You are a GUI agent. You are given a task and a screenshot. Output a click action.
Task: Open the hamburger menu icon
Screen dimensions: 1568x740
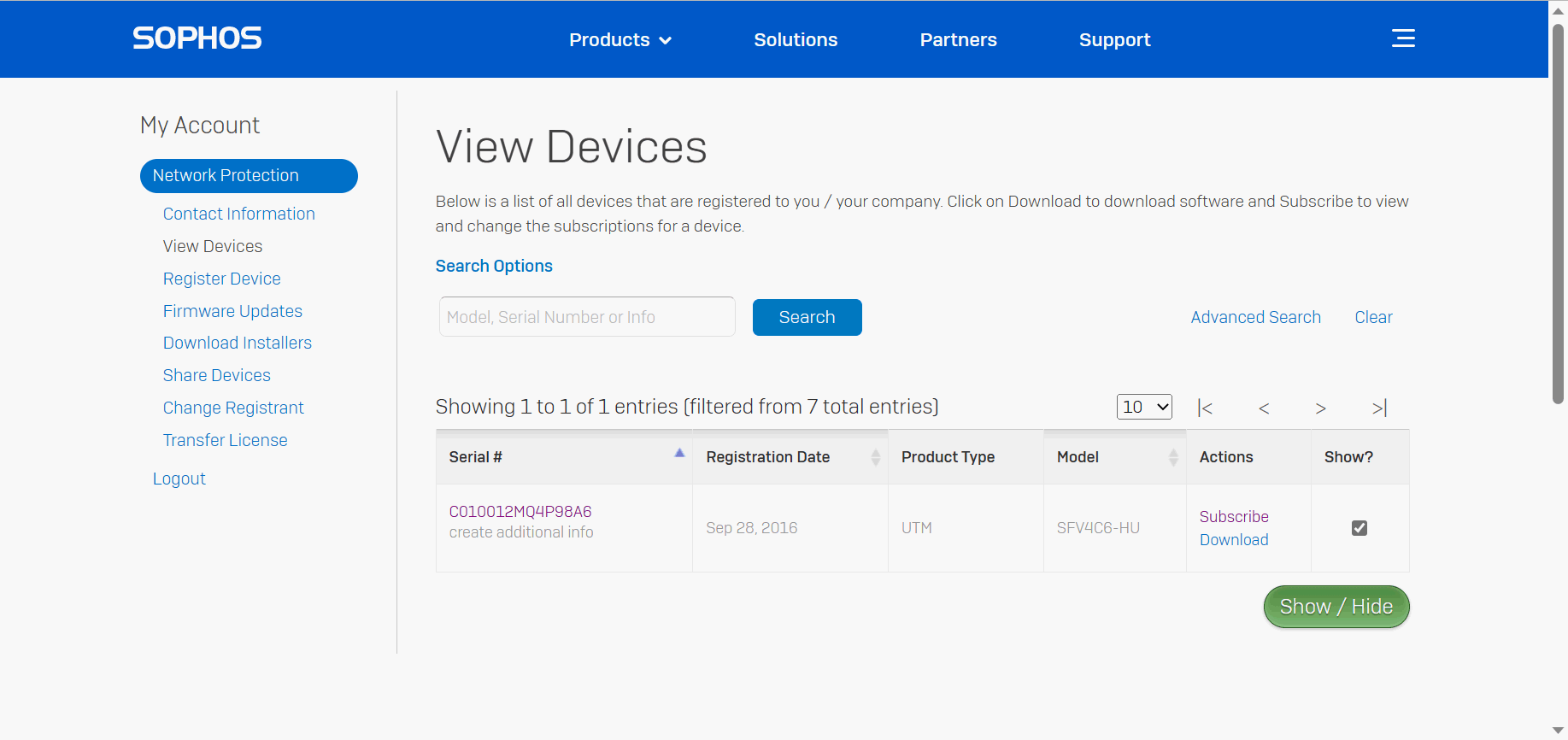(1403, 38)
